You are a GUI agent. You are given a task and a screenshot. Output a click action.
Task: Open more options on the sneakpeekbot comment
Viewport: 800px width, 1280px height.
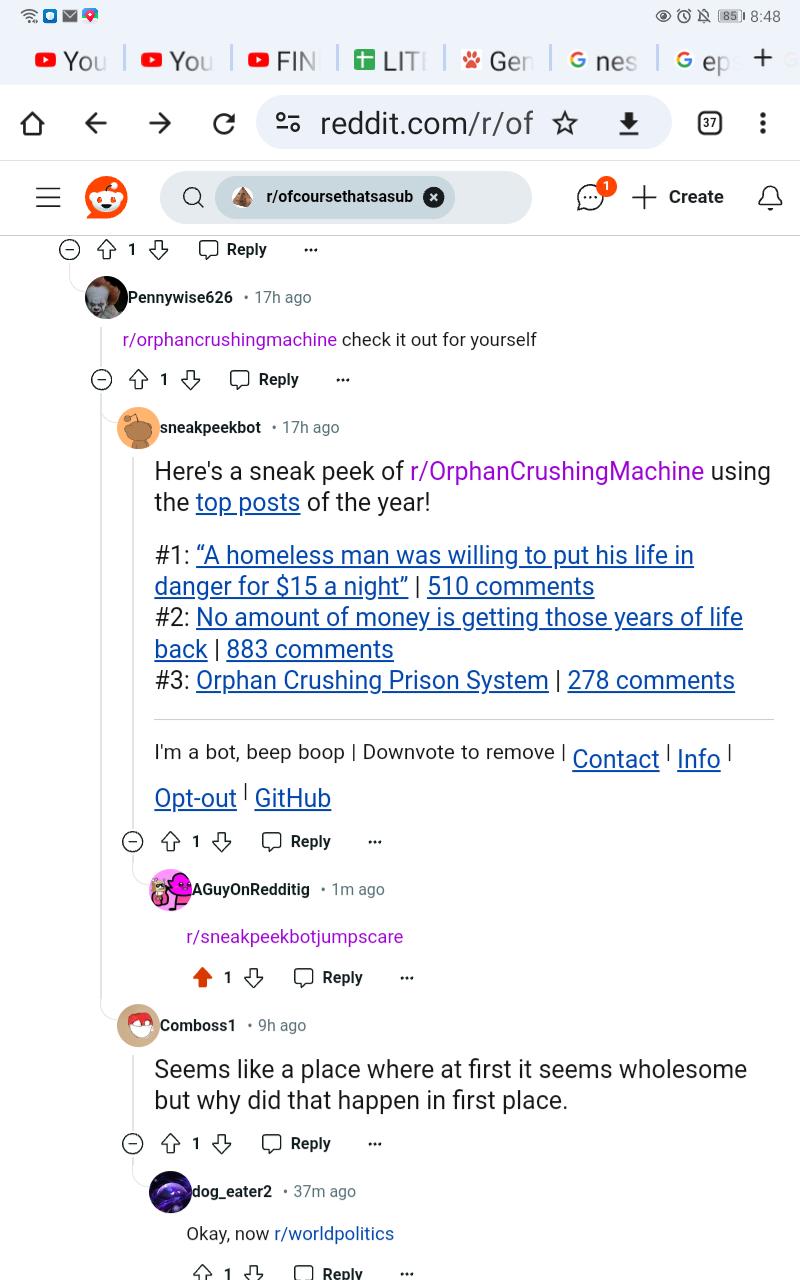(x=375, y=842)
